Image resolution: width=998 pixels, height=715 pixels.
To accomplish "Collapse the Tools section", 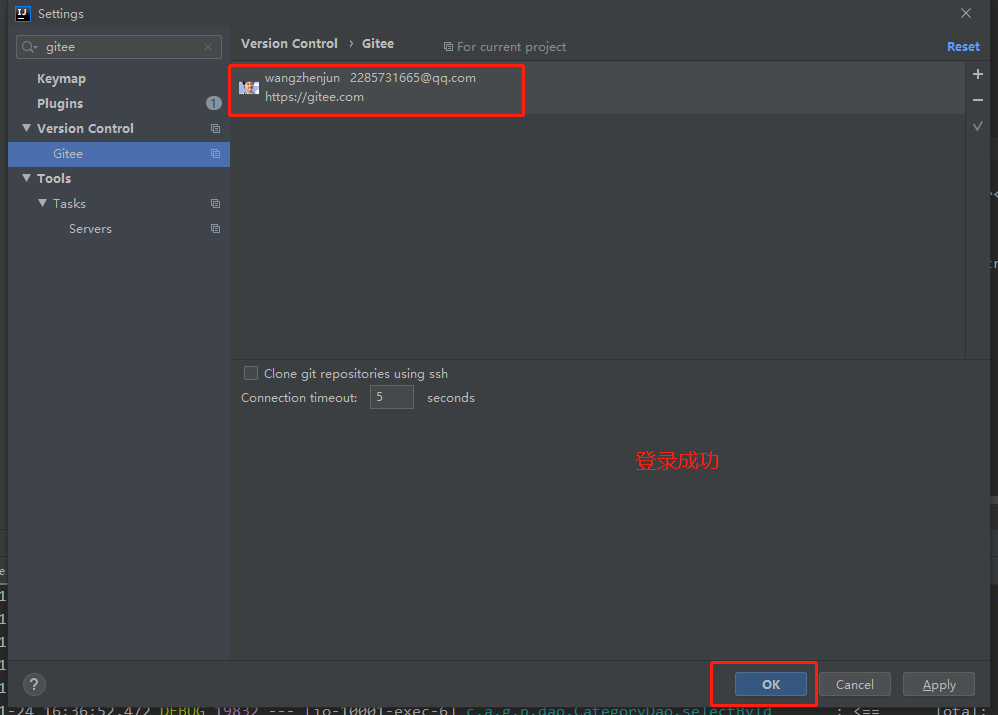I will [26, 178].
